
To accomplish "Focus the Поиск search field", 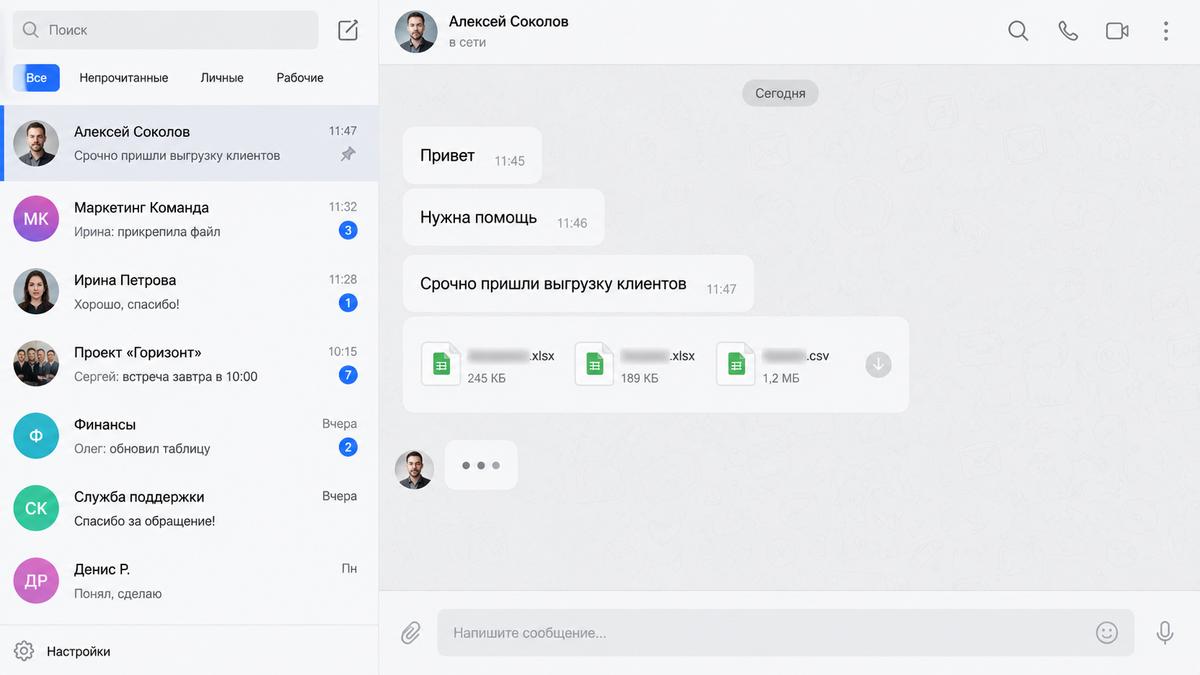I will pyautogui.click(x=165, y=30).
